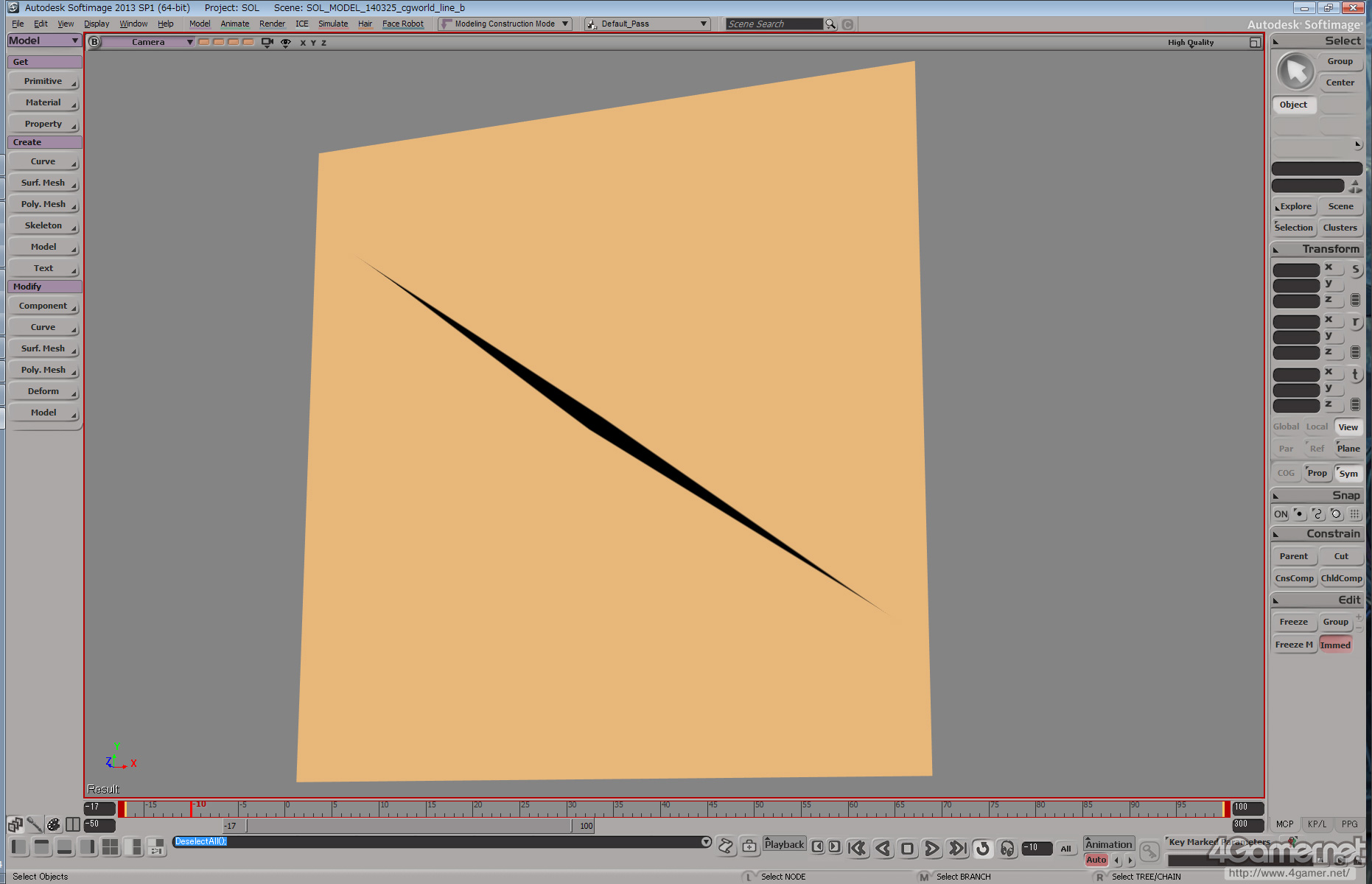This screenshot has height=884, width=1372.
Task: Click the snap to surfaces icon
Action: 1336,514
